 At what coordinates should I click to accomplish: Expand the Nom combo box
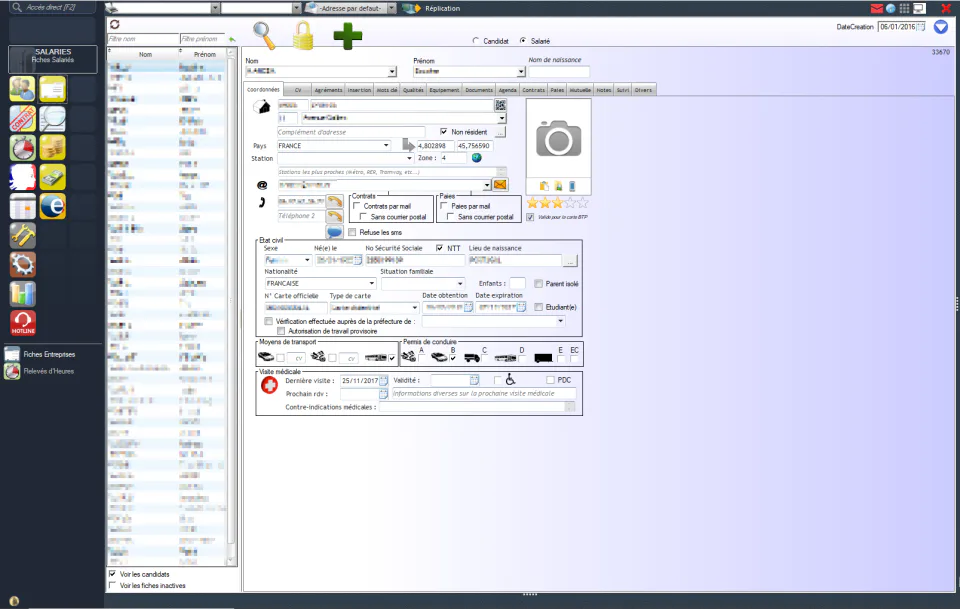[x=392, y=72]
